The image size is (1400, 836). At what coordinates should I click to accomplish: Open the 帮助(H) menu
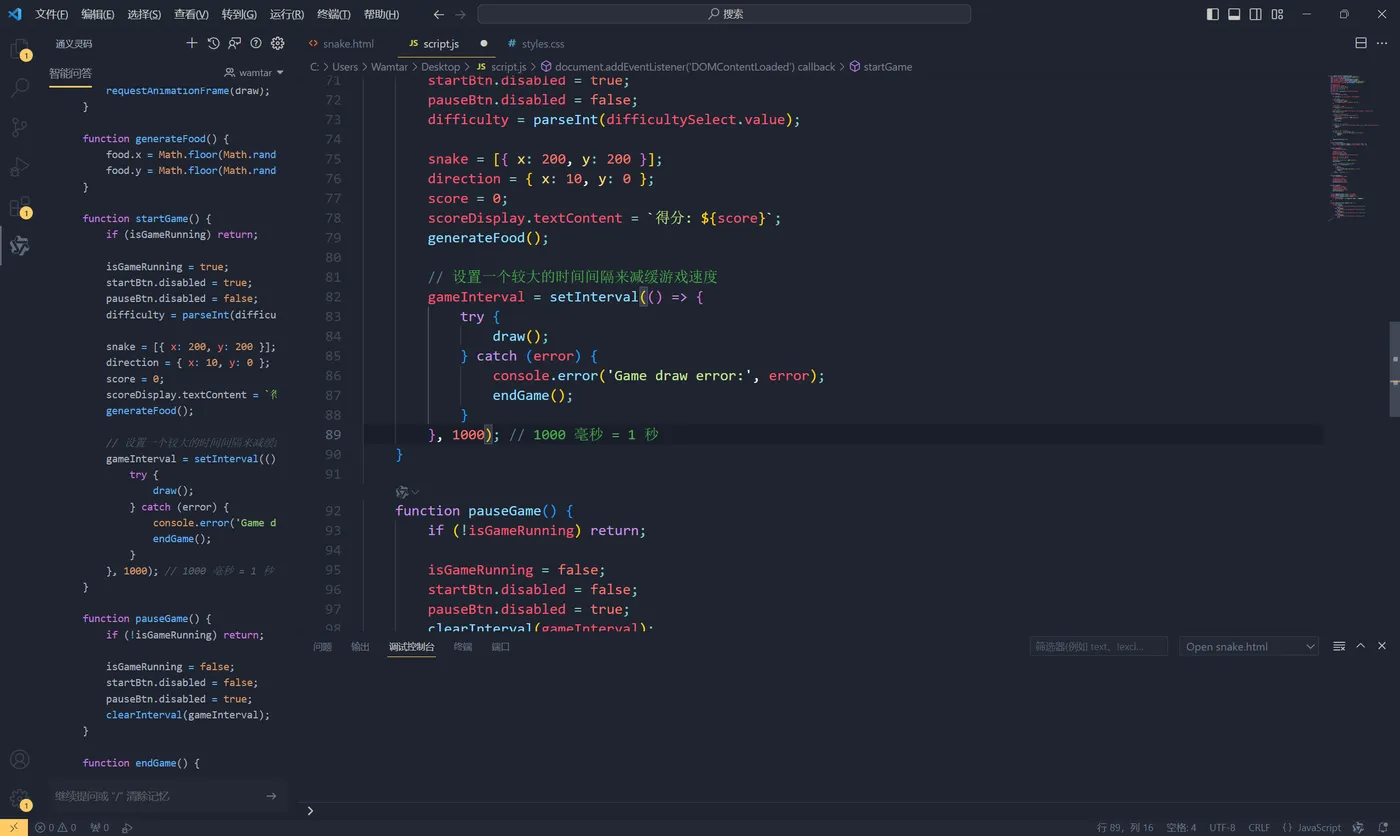(x=381, y=14)
